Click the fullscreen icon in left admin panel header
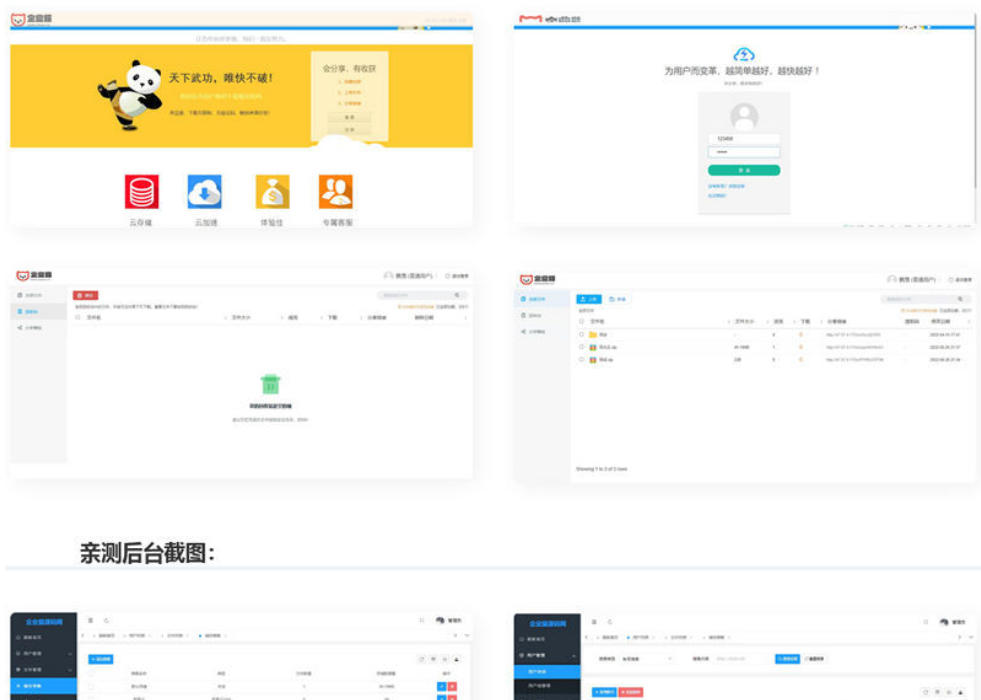Screen dimensions: 981x700 (x=422, y=621)
